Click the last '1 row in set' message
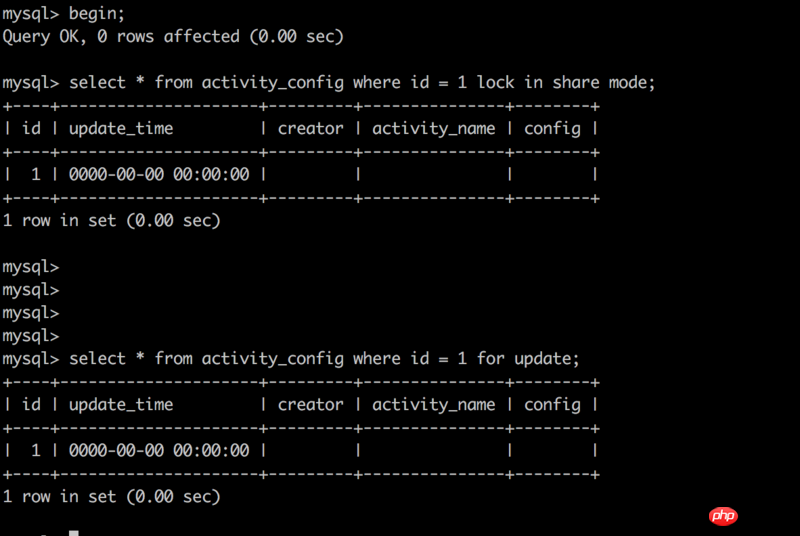800x536 pixels. pos(111,497)
